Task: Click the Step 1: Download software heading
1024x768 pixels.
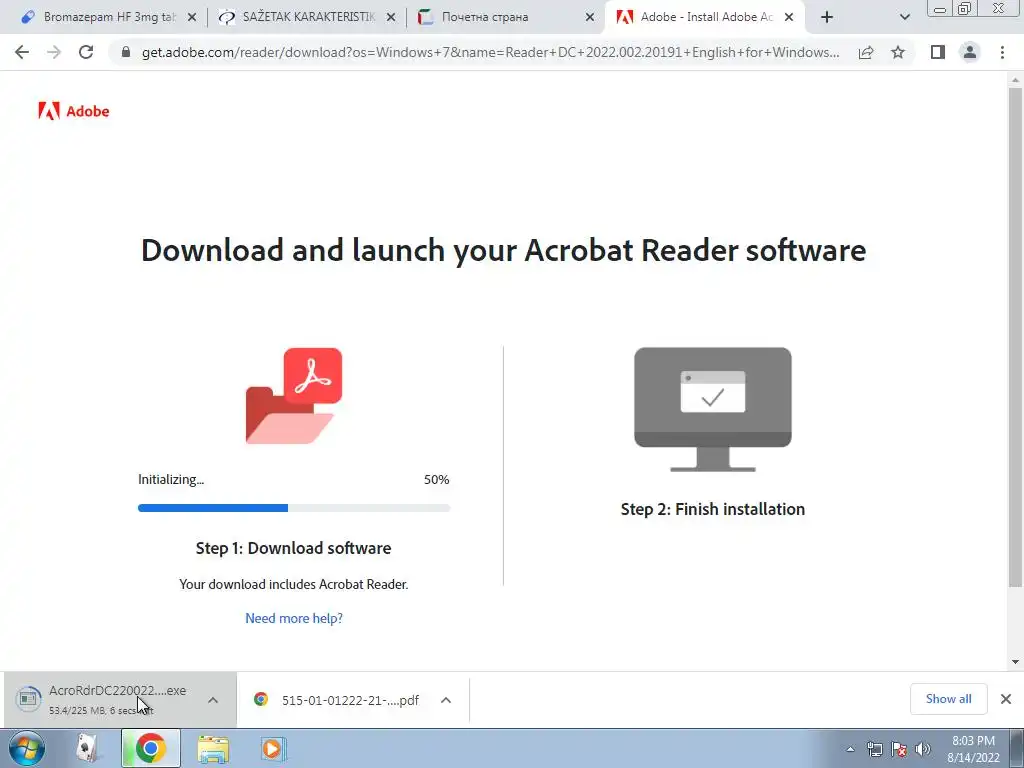Action: 294,548
